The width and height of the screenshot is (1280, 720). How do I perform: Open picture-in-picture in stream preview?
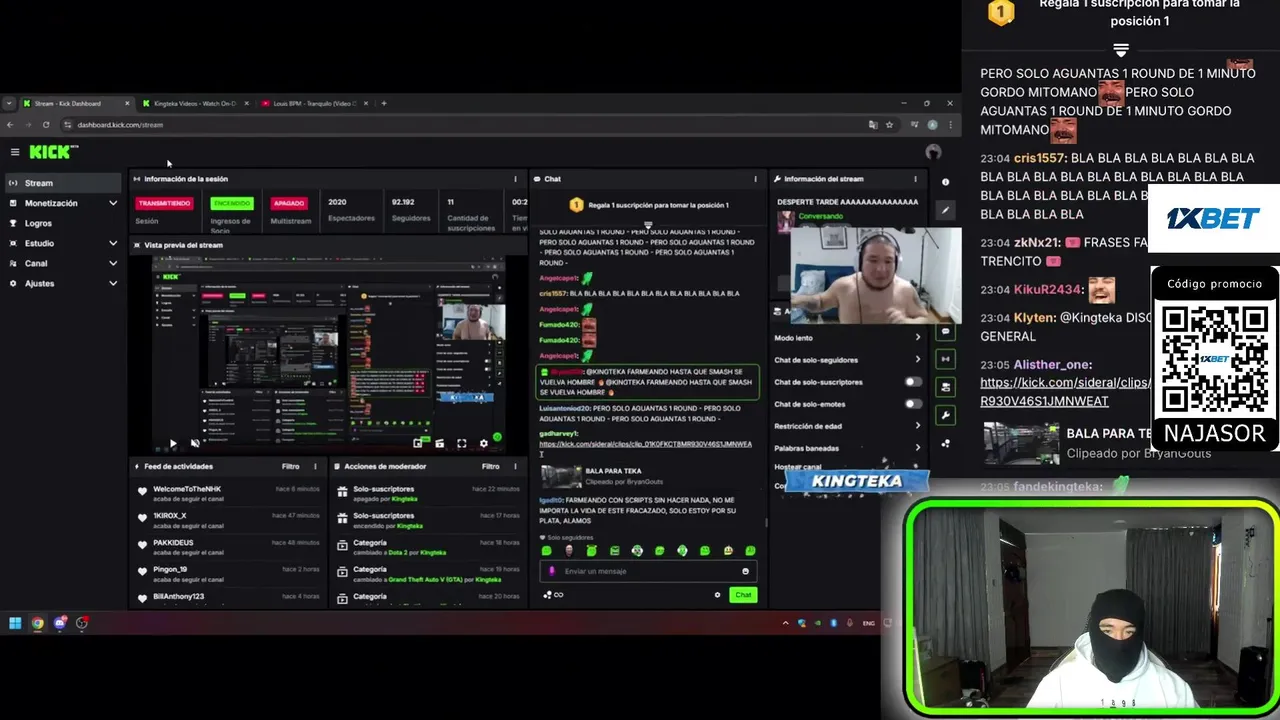418,443
